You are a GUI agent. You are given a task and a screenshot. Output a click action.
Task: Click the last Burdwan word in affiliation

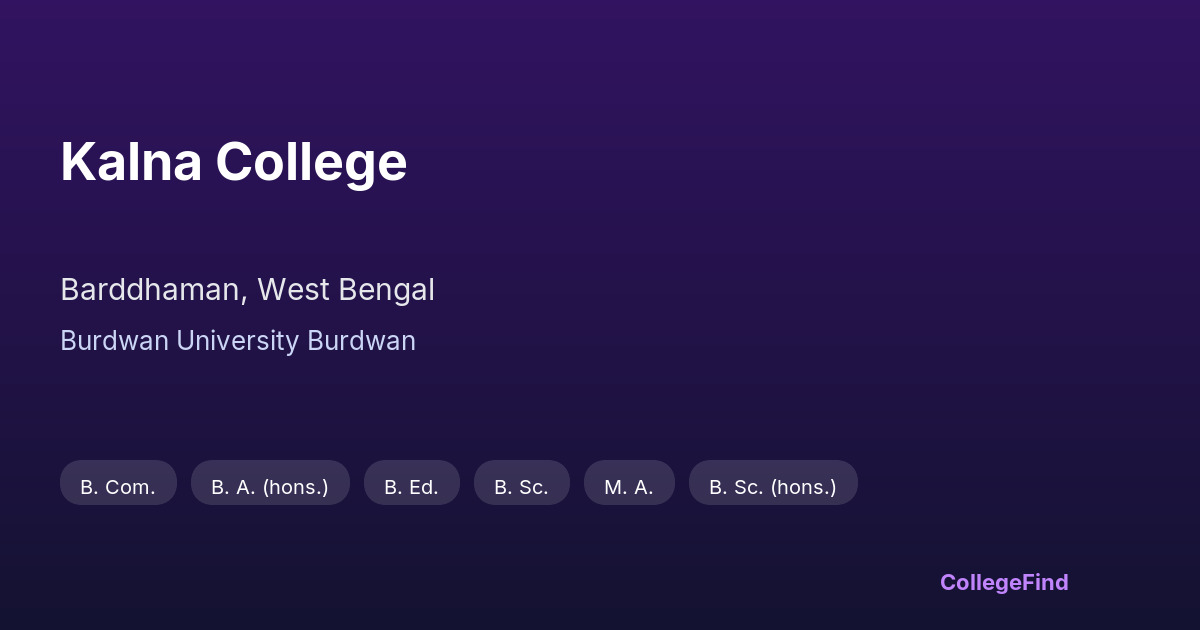coord(361,341)
